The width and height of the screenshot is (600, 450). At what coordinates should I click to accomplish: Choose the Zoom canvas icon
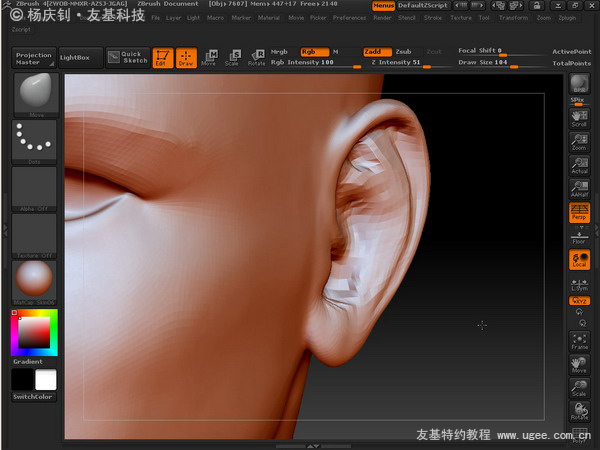click(x=579, y=142)
